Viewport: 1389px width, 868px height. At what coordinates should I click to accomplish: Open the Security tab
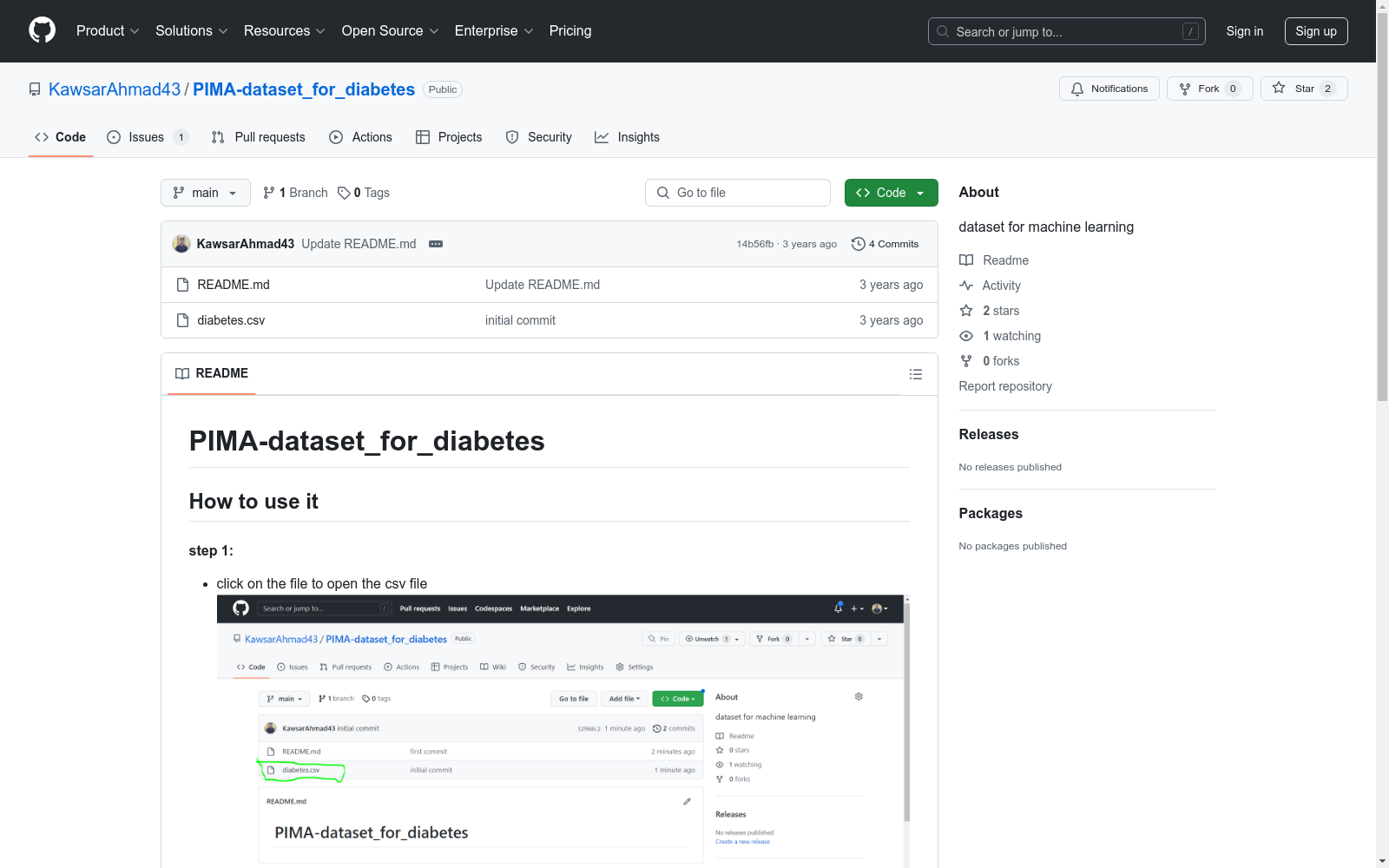pyautogui.click(x=538, y=137)
